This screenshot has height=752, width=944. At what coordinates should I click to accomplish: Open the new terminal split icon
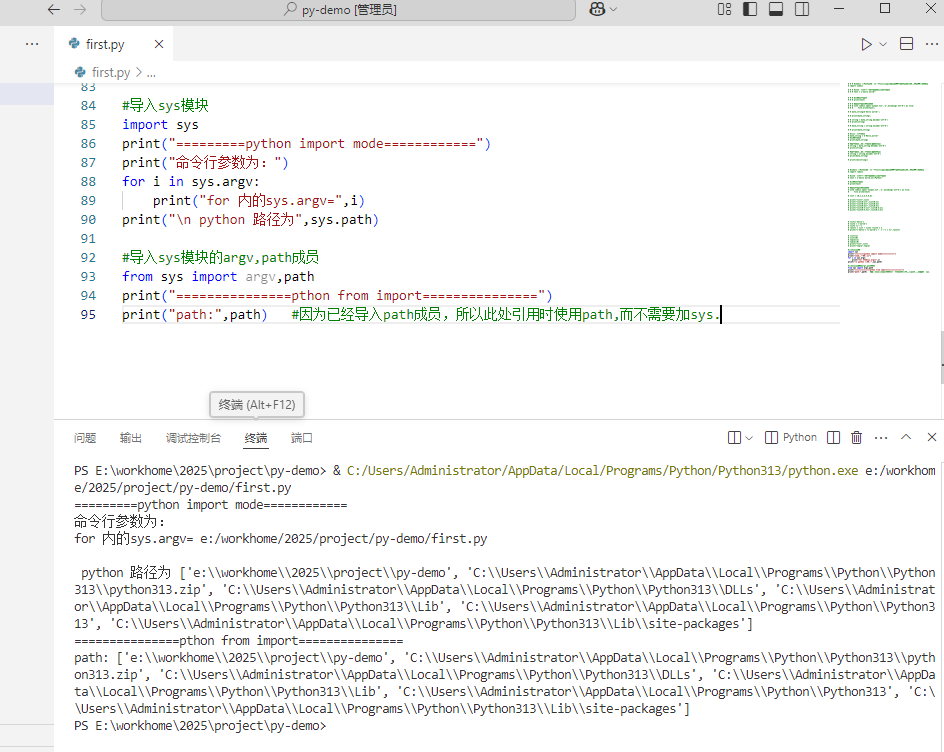734,438
